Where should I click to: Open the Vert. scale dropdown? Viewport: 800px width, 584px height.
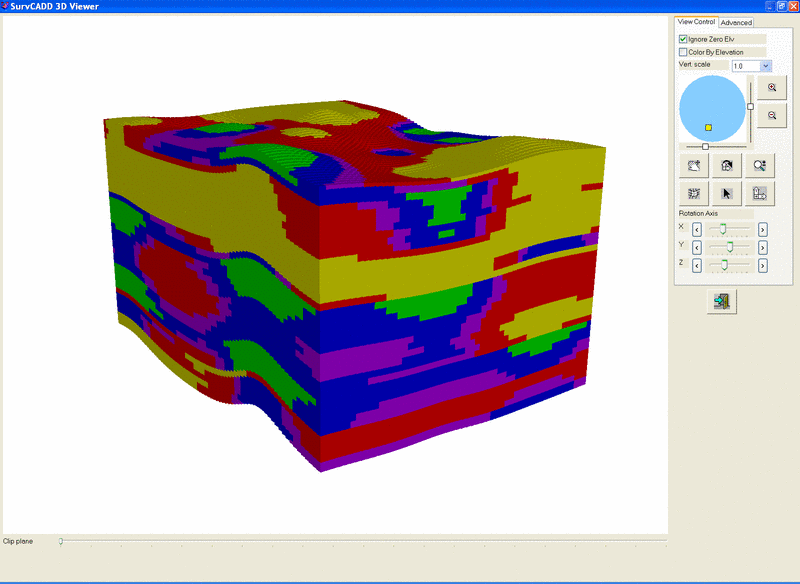point(767,64)
